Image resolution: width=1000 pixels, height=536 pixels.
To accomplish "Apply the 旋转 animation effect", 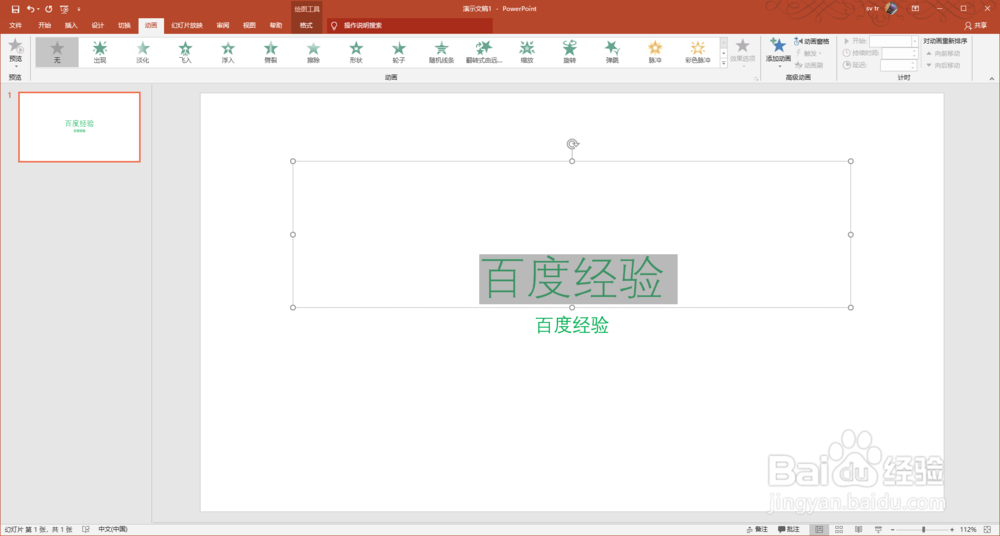I will pos(570,52).
